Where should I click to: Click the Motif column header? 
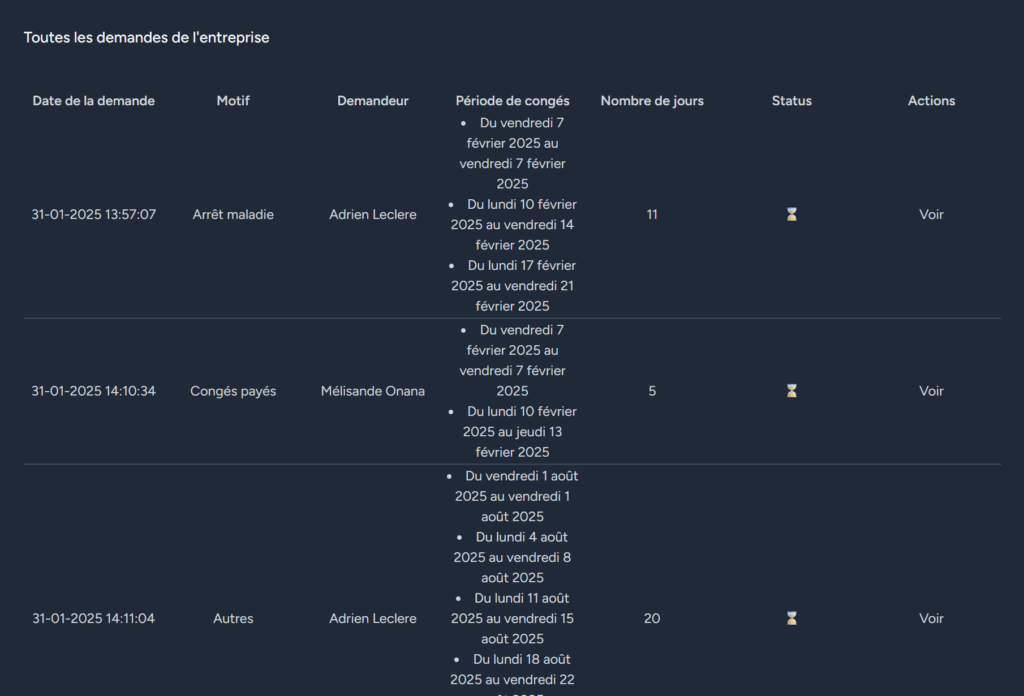click(x=233, y=101)
